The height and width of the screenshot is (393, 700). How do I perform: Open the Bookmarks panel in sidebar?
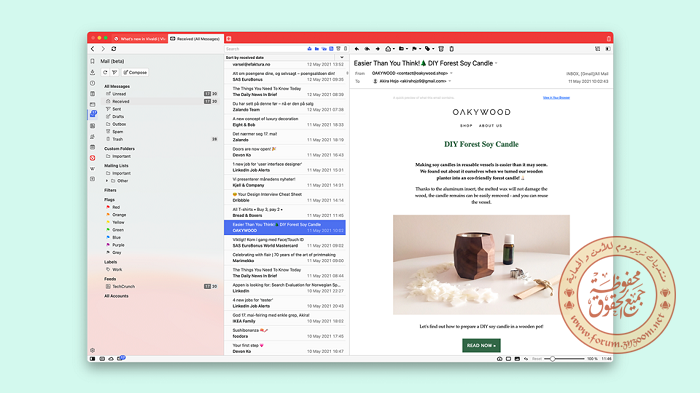pos(92,61)
